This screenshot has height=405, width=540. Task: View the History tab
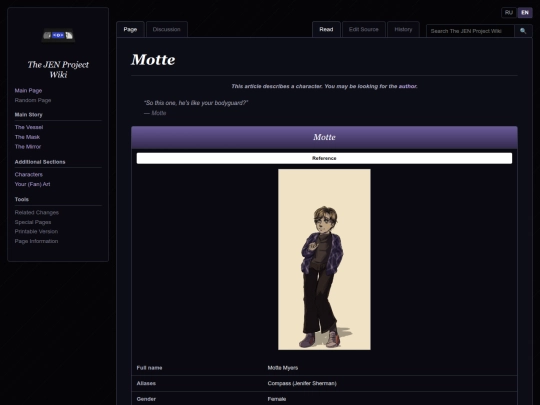click(403, 29)
